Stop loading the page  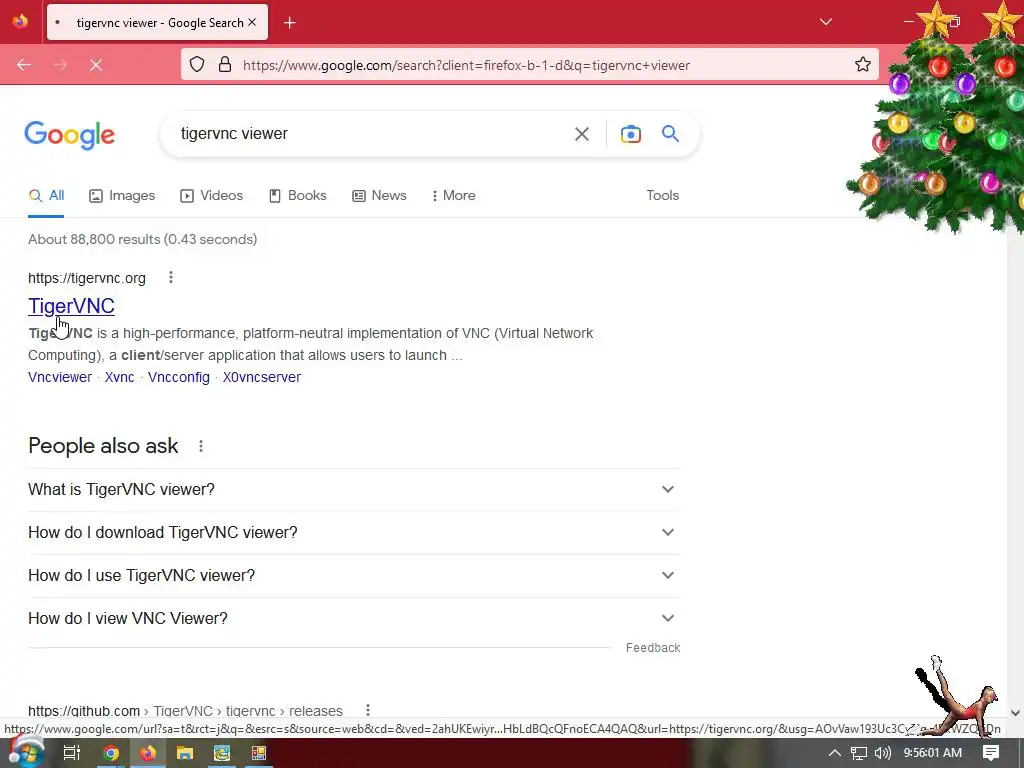point(96,65)
